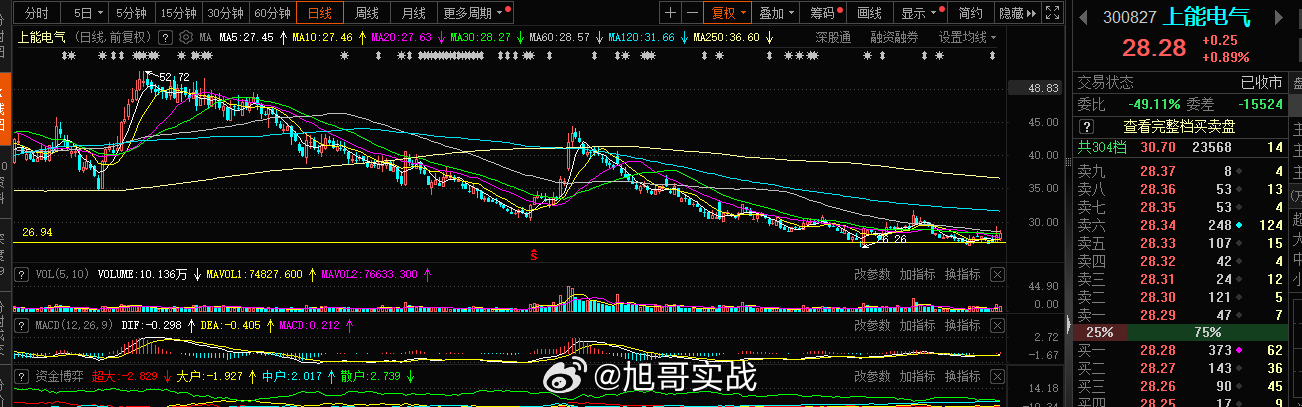
Task: Click 加指标 in MACD panel
Action: (x=917, y=325)
